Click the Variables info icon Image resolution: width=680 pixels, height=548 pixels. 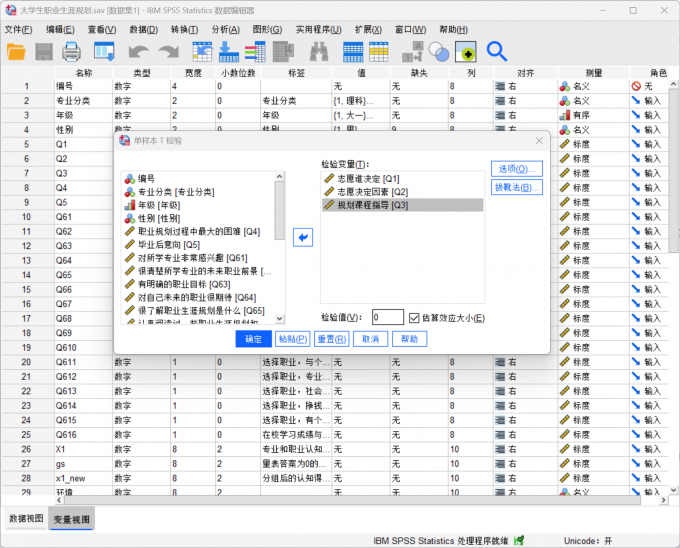pos(255,52)
